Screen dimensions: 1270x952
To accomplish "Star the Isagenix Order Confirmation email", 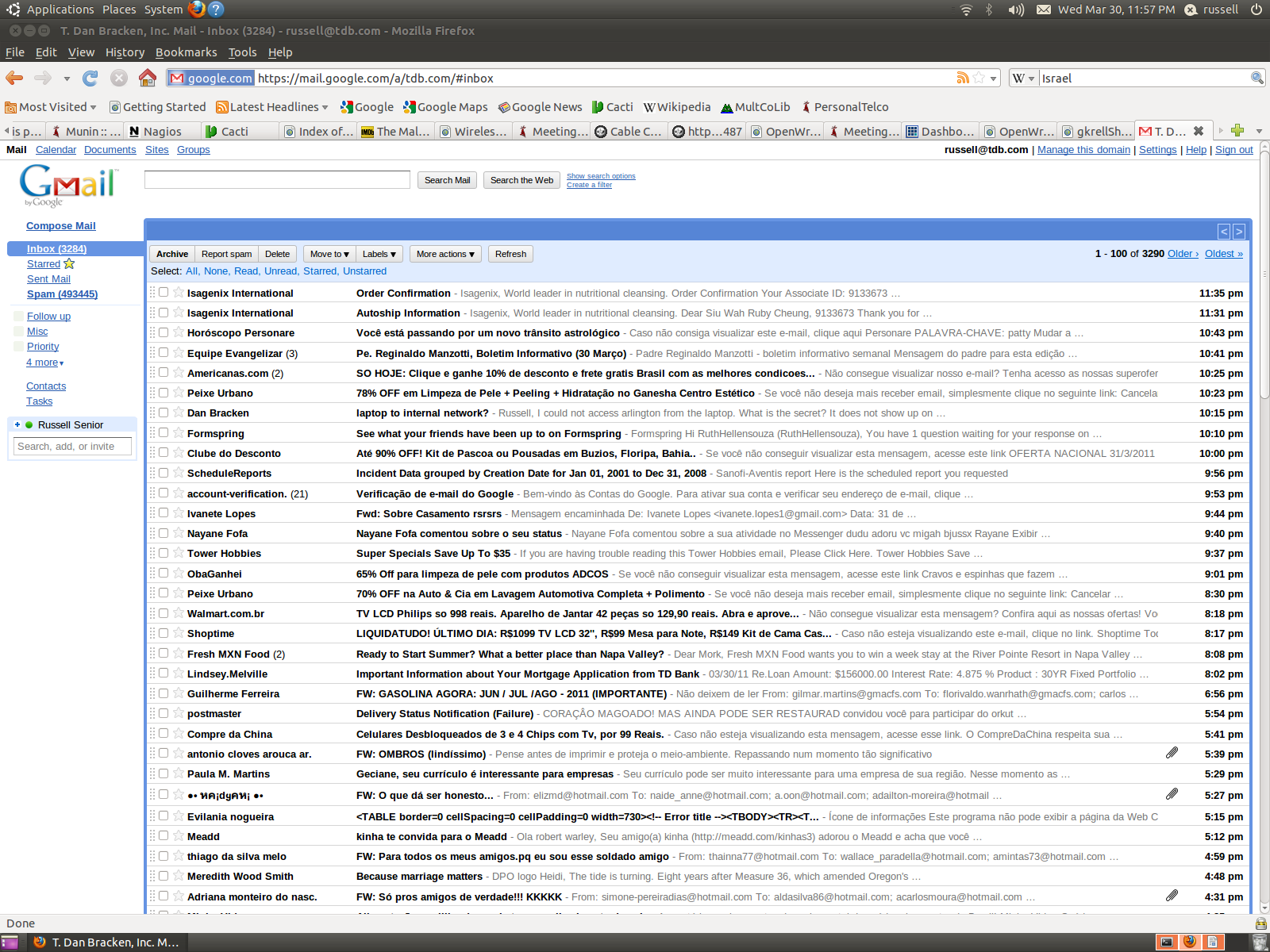I will pos(179,293).
